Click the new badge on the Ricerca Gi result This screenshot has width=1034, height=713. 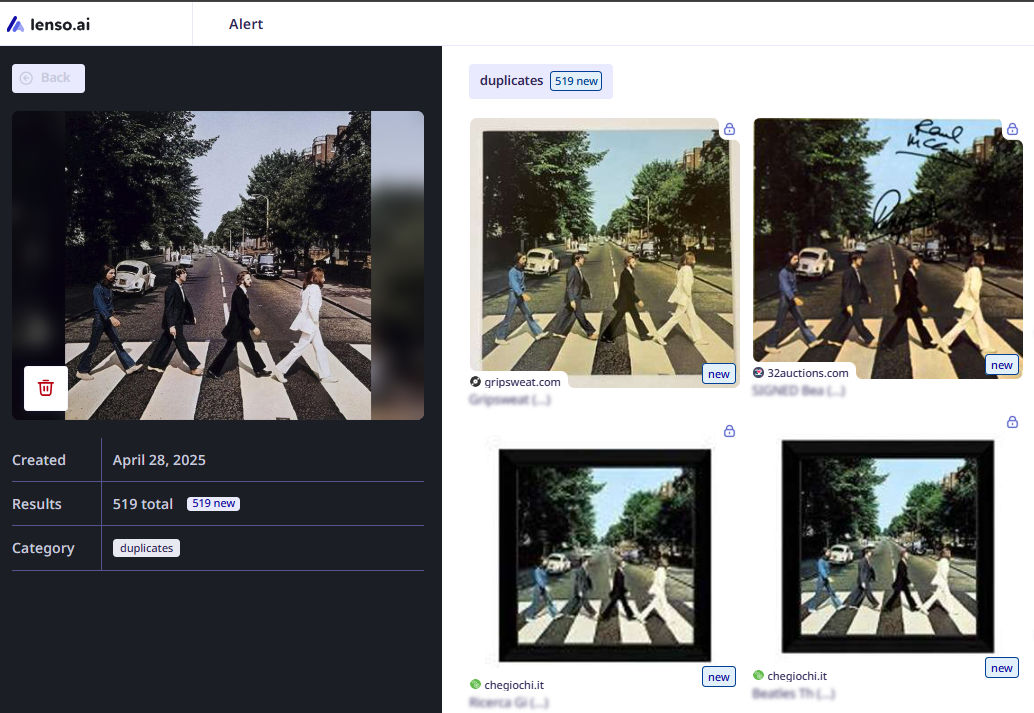[x=719, y=677]
